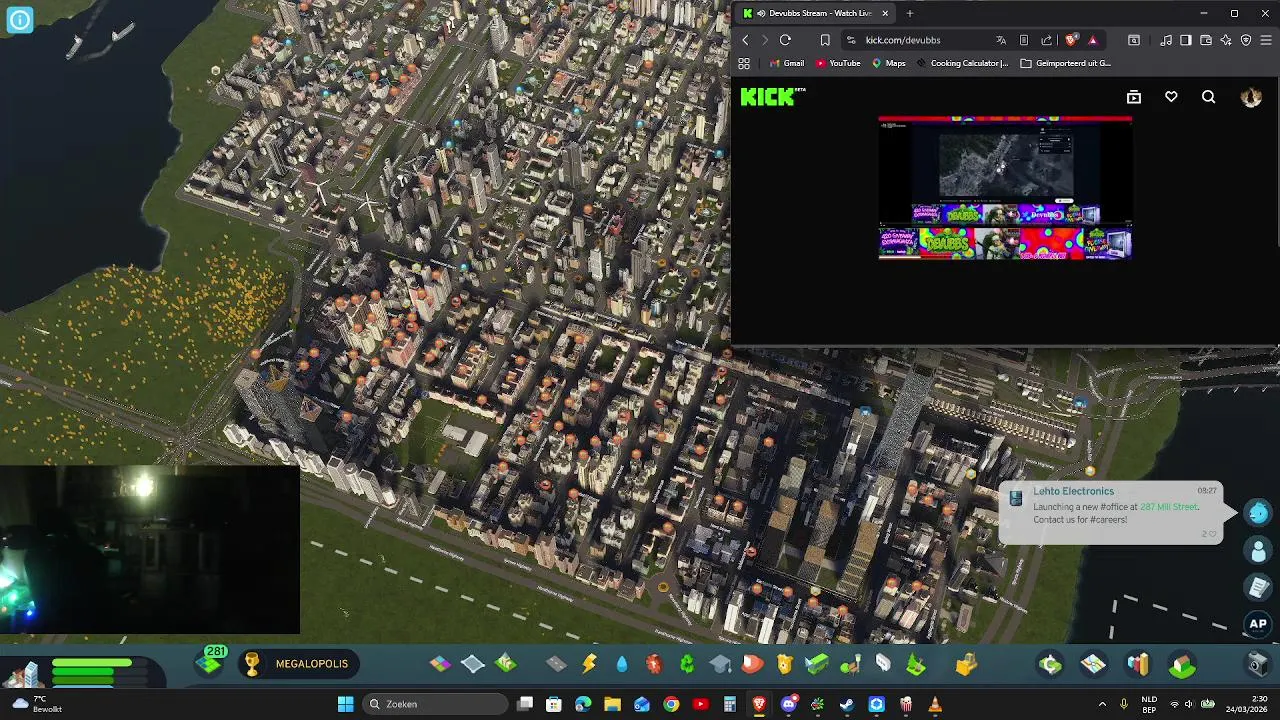Reload the kick.com page
The image size is (1280, 720).
point(785,40)
